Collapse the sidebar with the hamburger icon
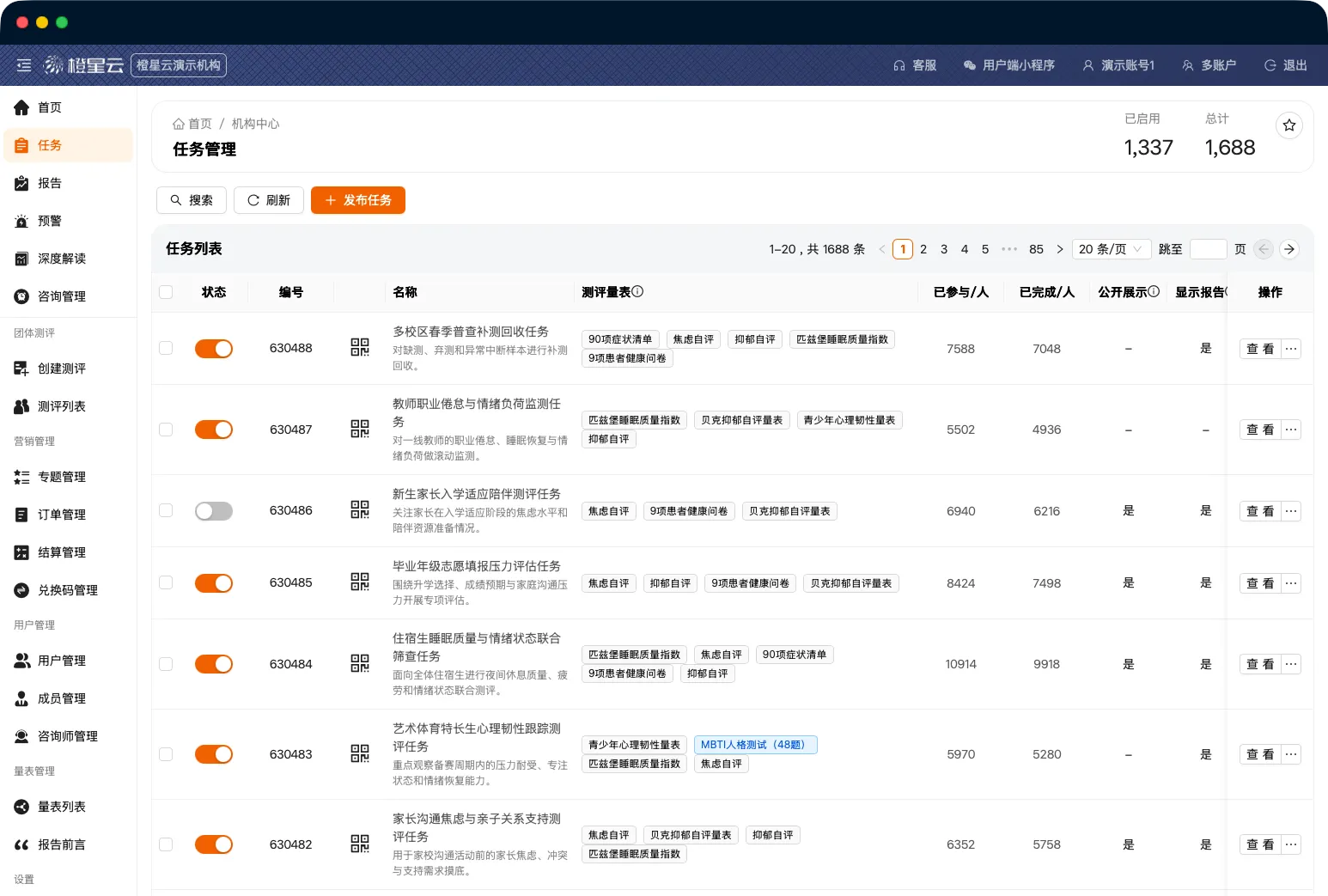The height and width of the screenshot is (896, 1328). pos(23,65)
